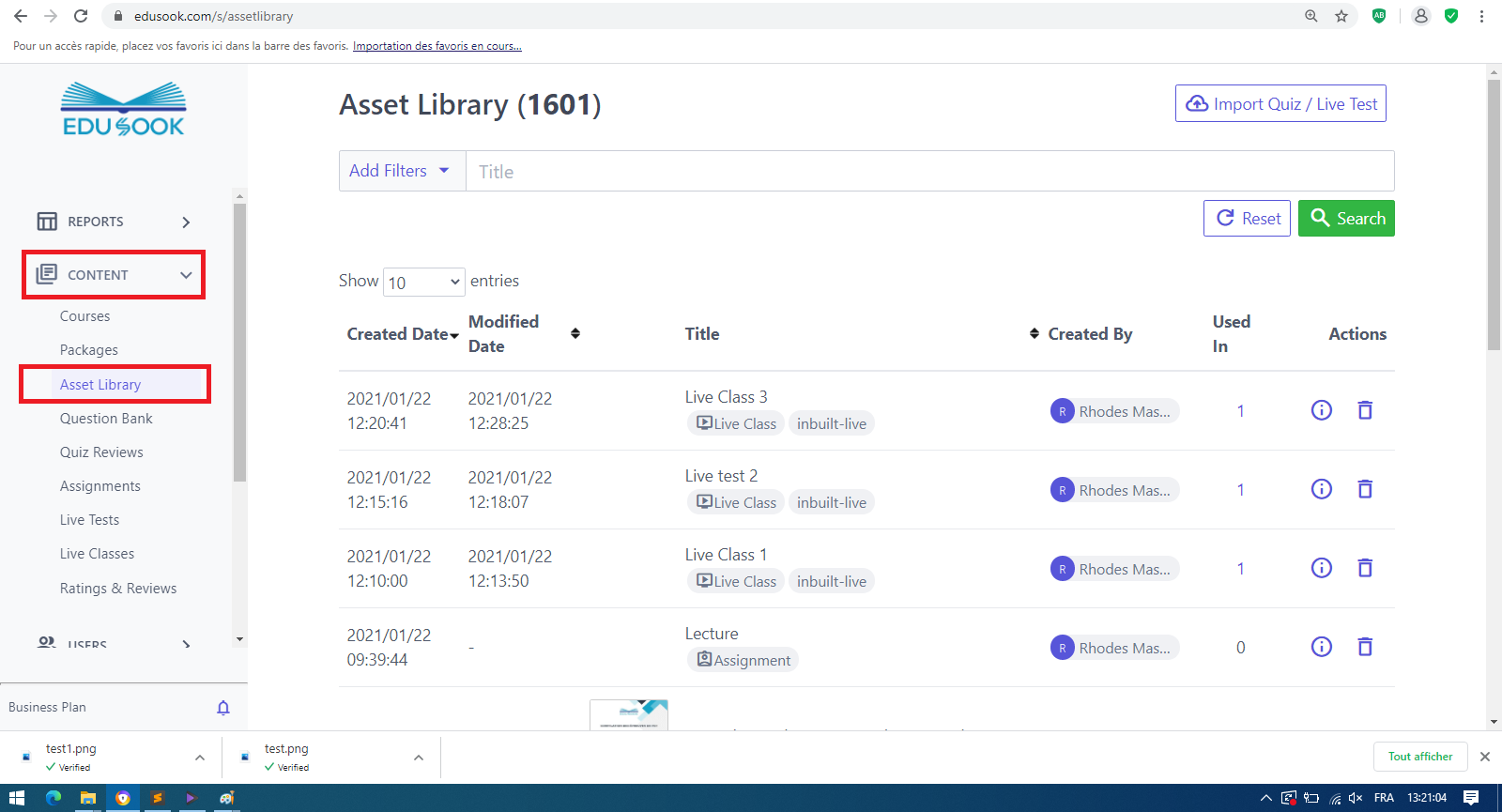Open Windows Start menu
Viewport: 1502px width, 812px height.
[x=16, y=798]
